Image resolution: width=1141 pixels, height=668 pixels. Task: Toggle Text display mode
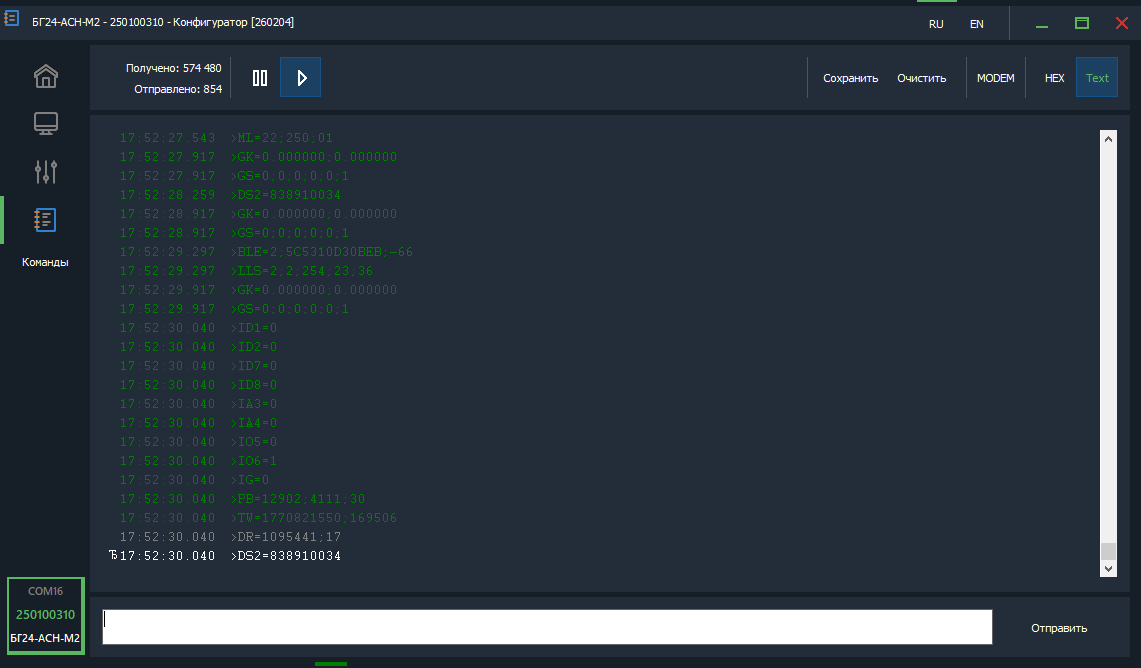pos(1097,78)
